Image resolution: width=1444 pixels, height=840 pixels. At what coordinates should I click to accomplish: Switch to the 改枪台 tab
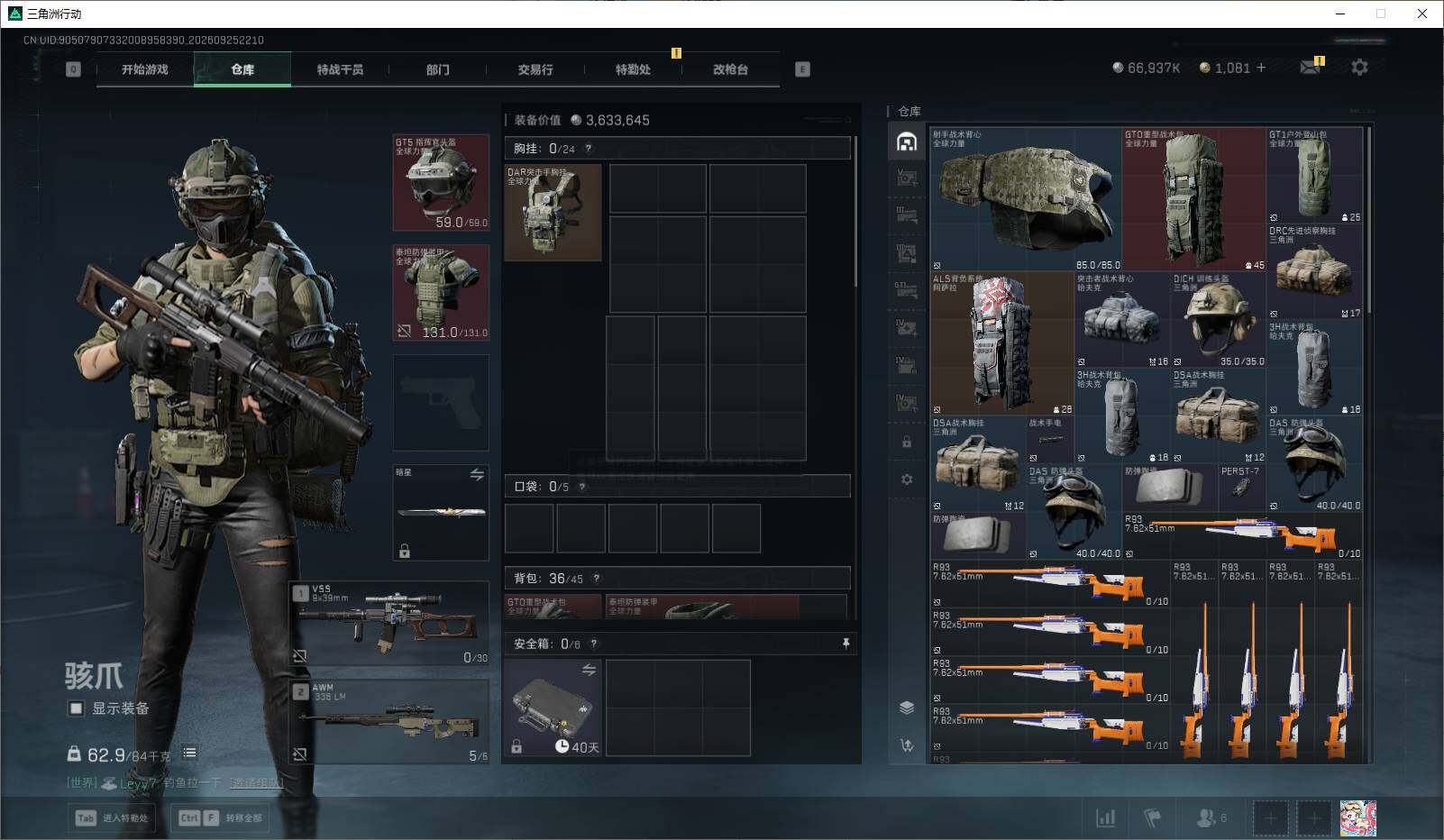tap(730, 69)
